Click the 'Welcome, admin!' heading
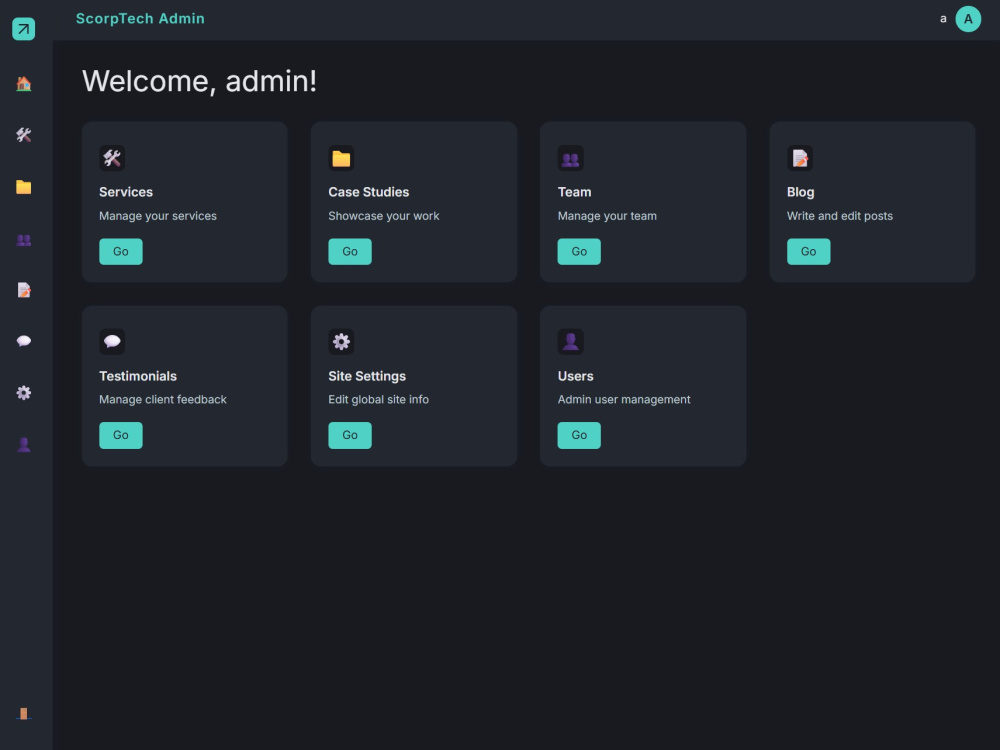Viewport: 1000px width, 750px height. (200, 81)
